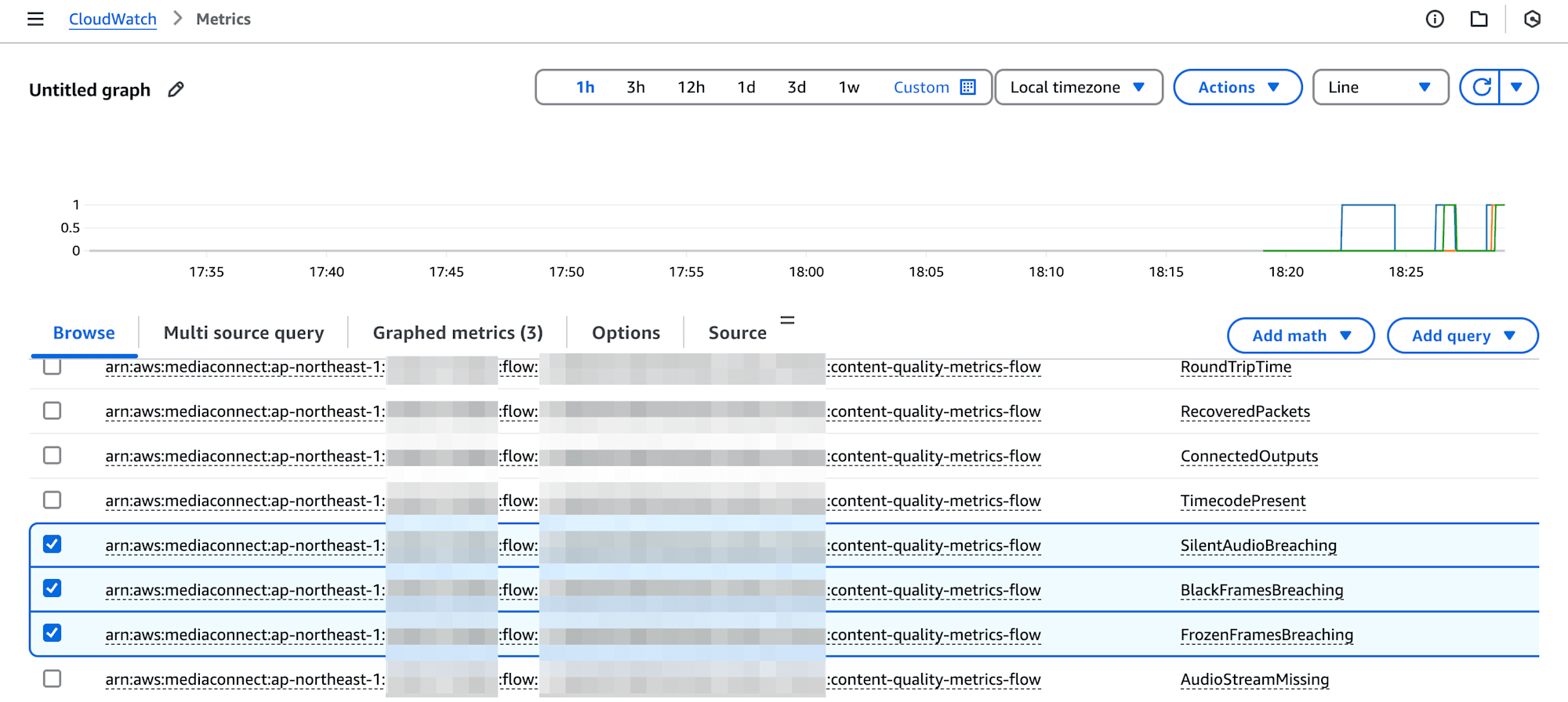
Task: Select the 1h time range
Action: click(585, 87)
